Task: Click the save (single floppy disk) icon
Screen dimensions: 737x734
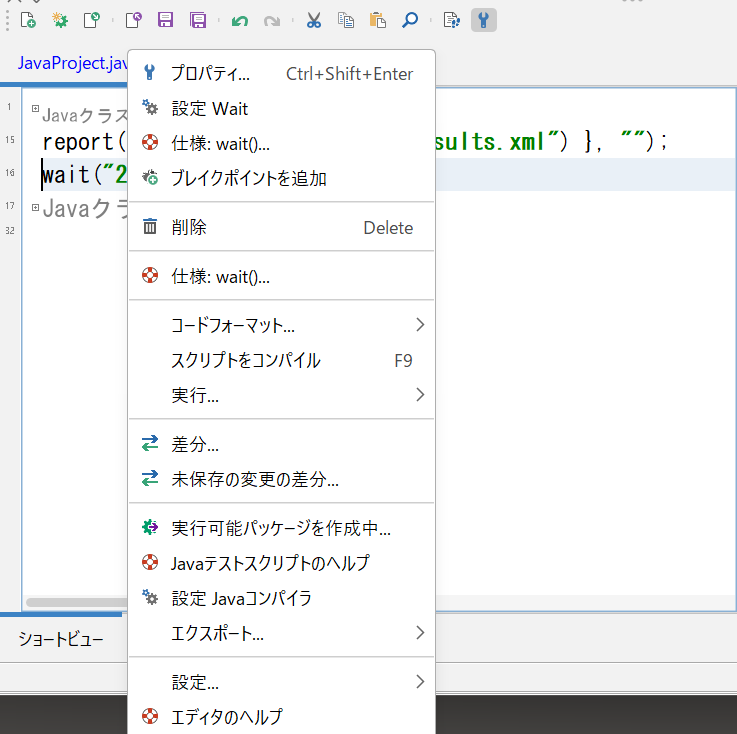Action: tap(166, 20)
